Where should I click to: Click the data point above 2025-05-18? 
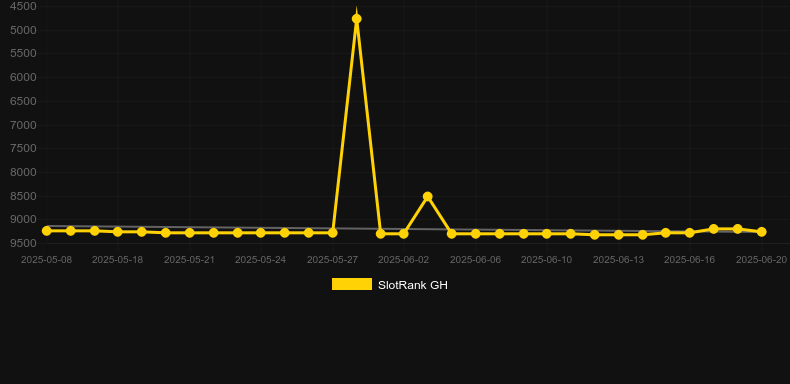pyautogui.click(x=118, y=232)
